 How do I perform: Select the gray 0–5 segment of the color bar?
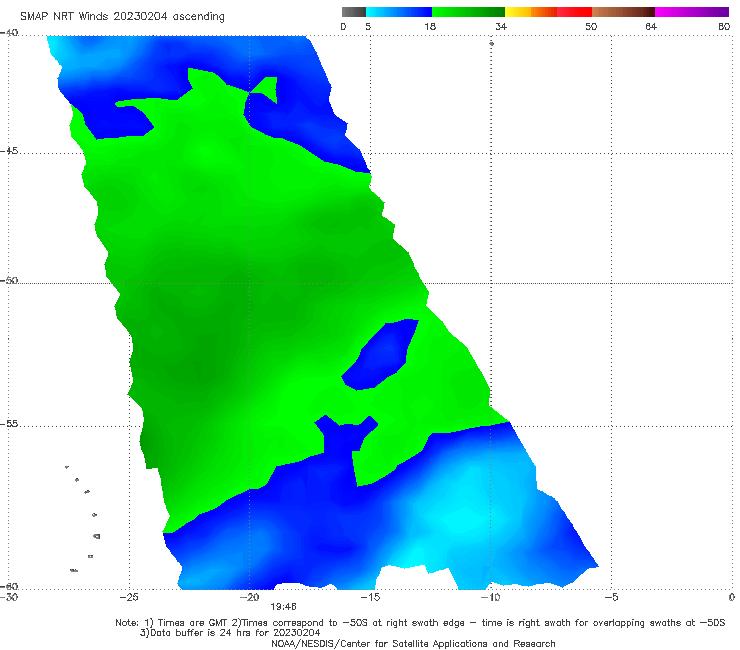coord(354,12)
